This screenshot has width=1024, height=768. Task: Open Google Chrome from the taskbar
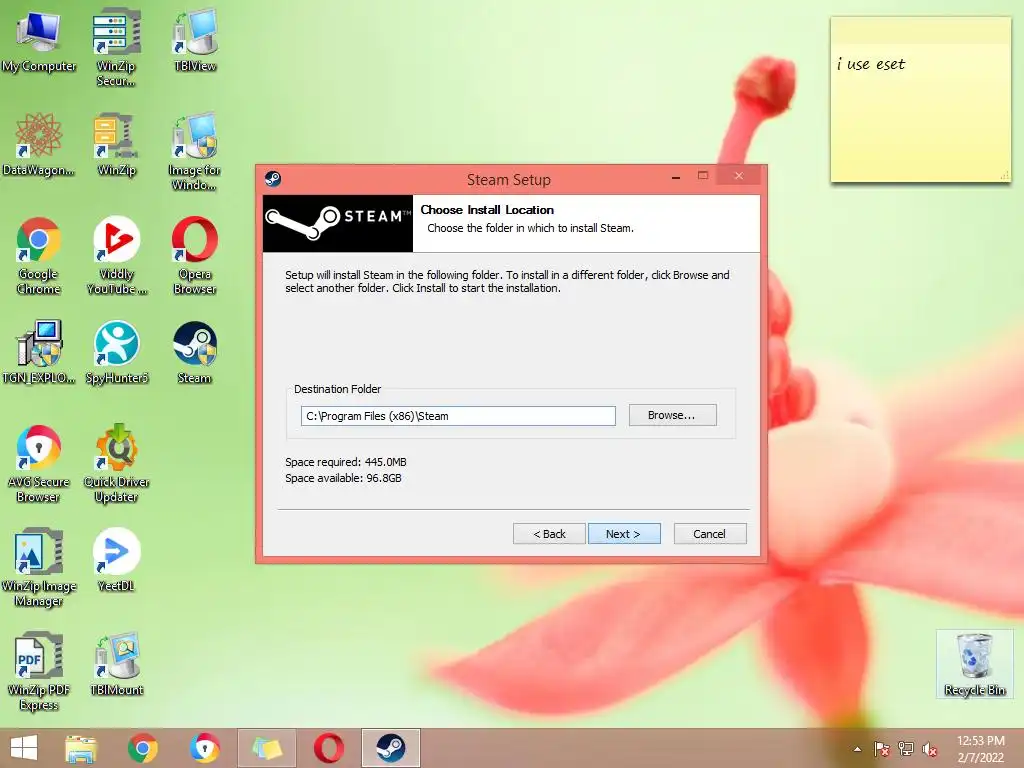[142, 748]
